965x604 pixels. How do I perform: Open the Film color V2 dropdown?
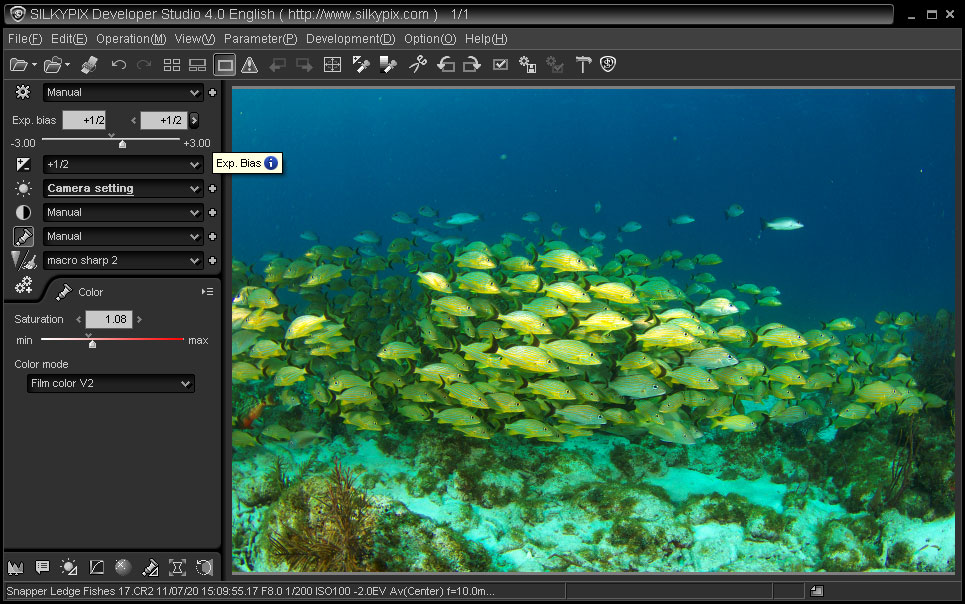point(112,383)
